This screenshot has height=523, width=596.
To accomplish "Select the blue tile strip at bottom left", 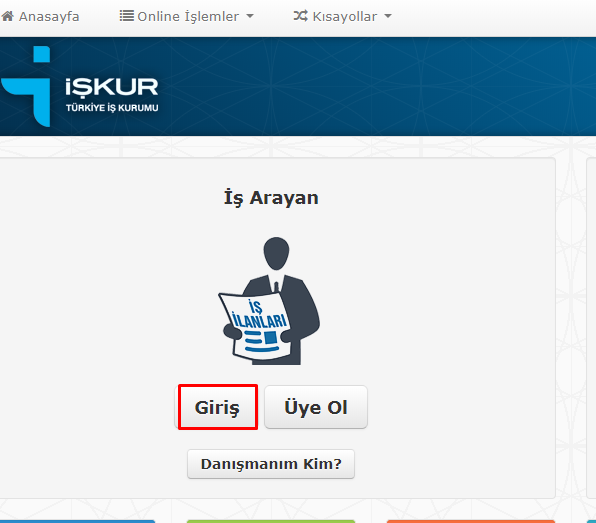I will point(77,521).
